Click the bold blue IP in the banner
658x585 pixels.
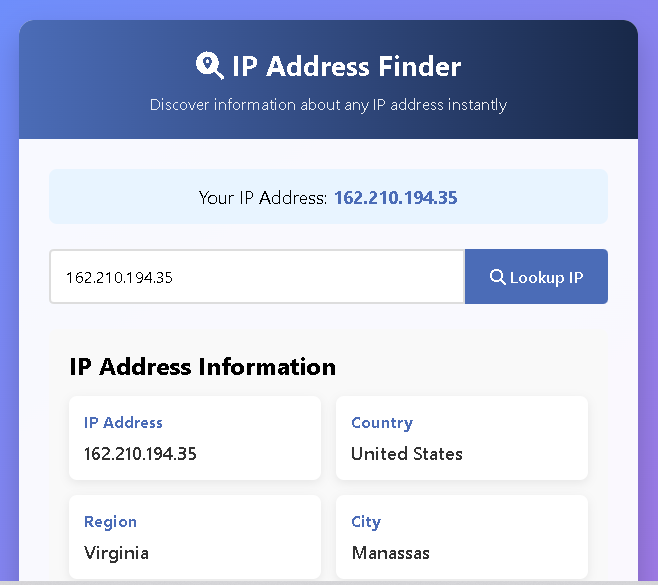click(x=395, y=197)
